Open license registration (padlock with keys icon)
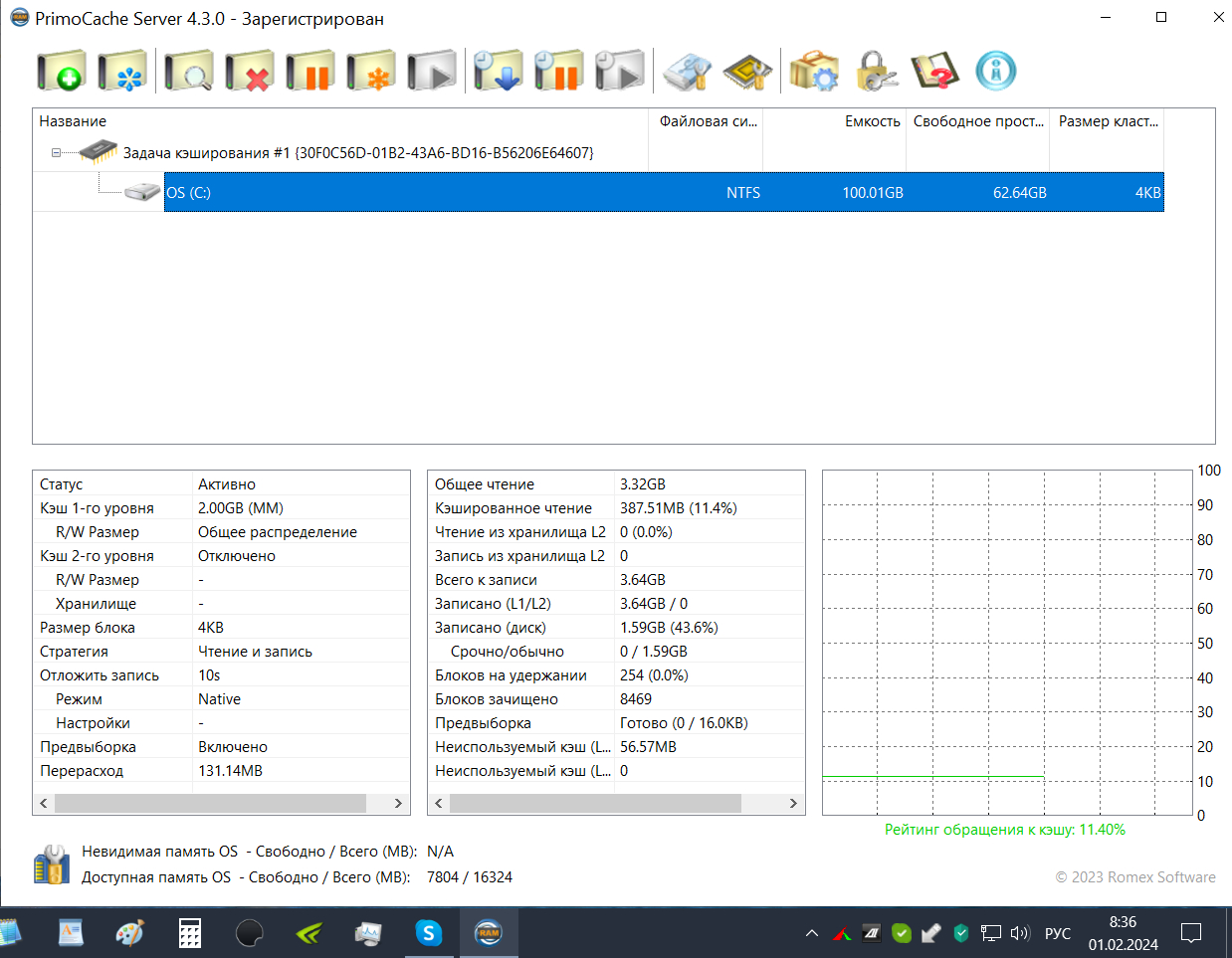This screenshot has width=1232, height=958. [876, 72]
